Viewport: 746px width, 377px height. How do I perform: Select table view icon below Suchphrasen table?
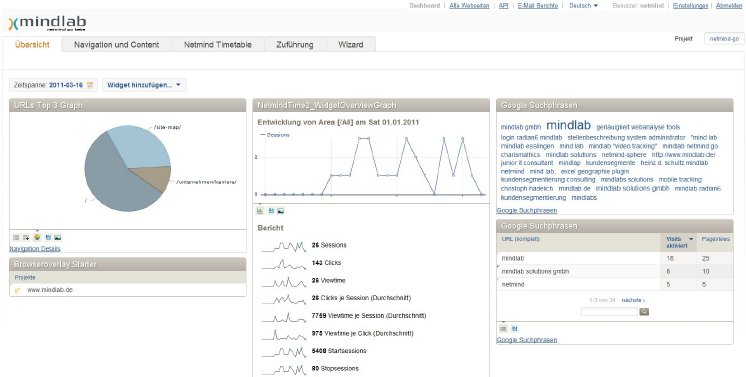pos(503,328)
